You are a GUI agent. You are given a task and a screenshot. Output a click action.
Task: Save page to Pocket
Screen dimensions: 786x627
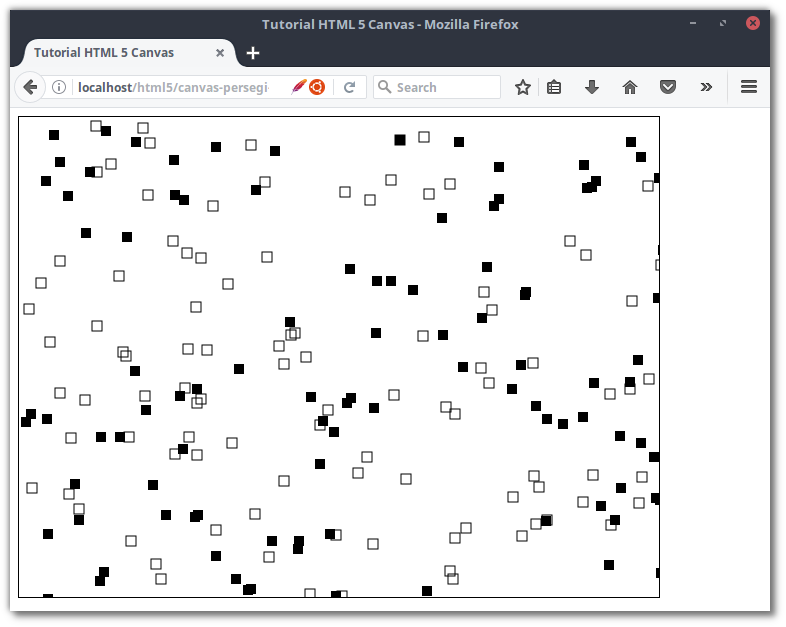[x=668, y=88]
